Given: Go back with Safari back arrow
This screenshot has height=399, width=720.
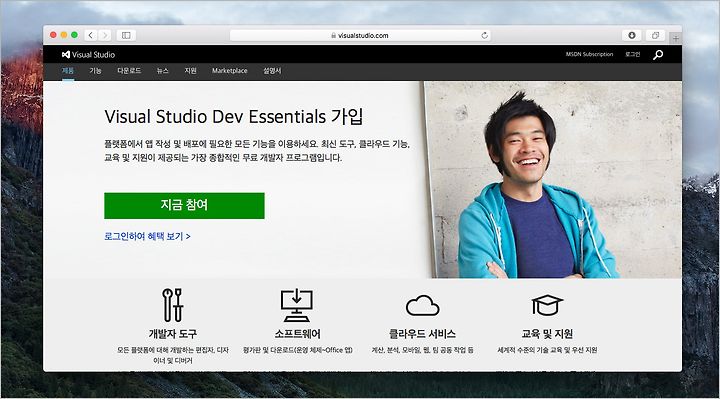Looking at the screenshot, I should click(x=91, y=35).
